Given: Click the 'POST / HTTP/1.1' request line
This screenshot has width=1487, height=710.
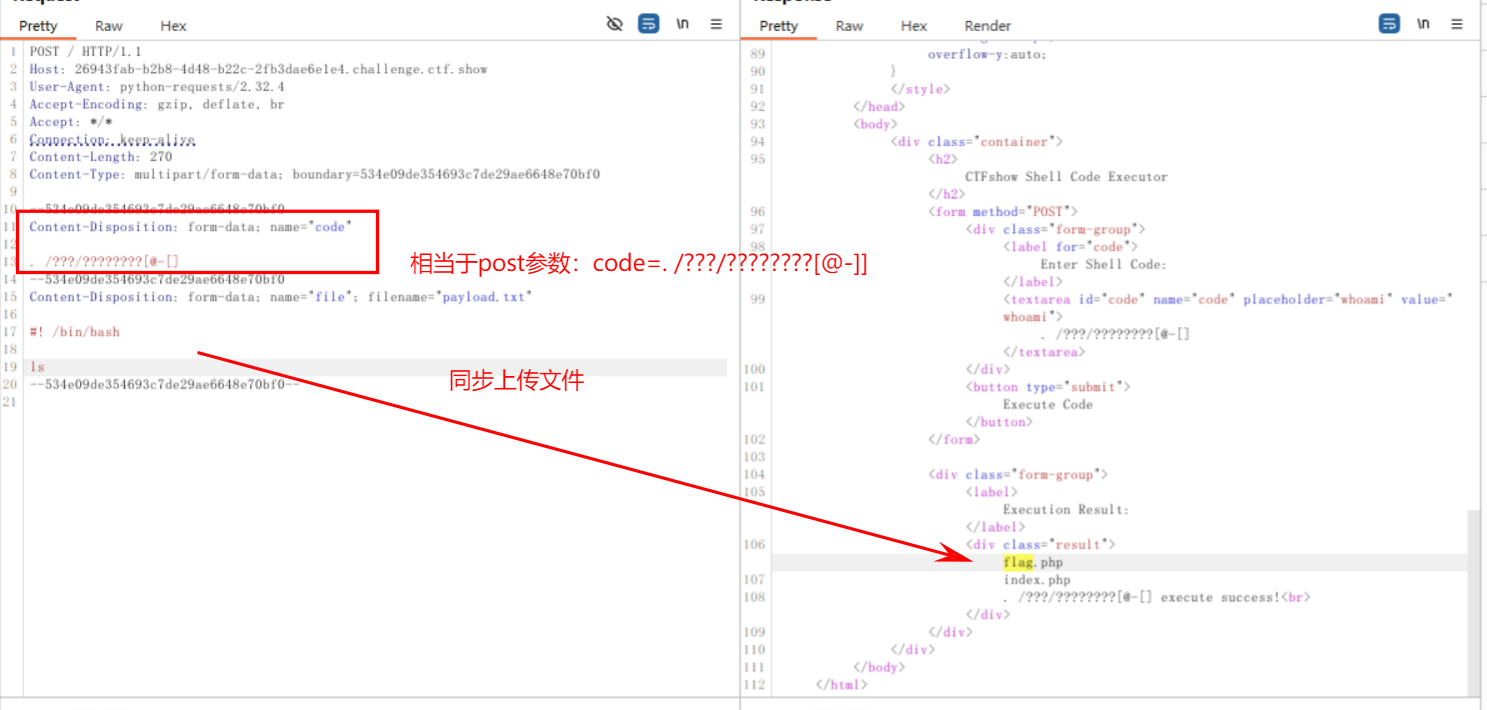Looking at the screenshot, I should click(x=85, y=52).
